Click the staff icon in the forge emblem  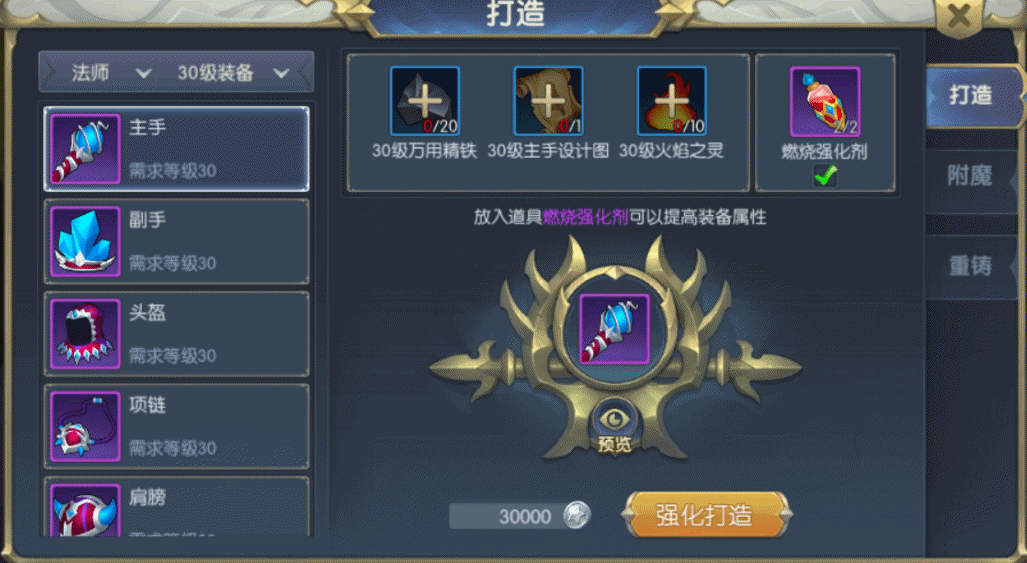pos(614,329)
